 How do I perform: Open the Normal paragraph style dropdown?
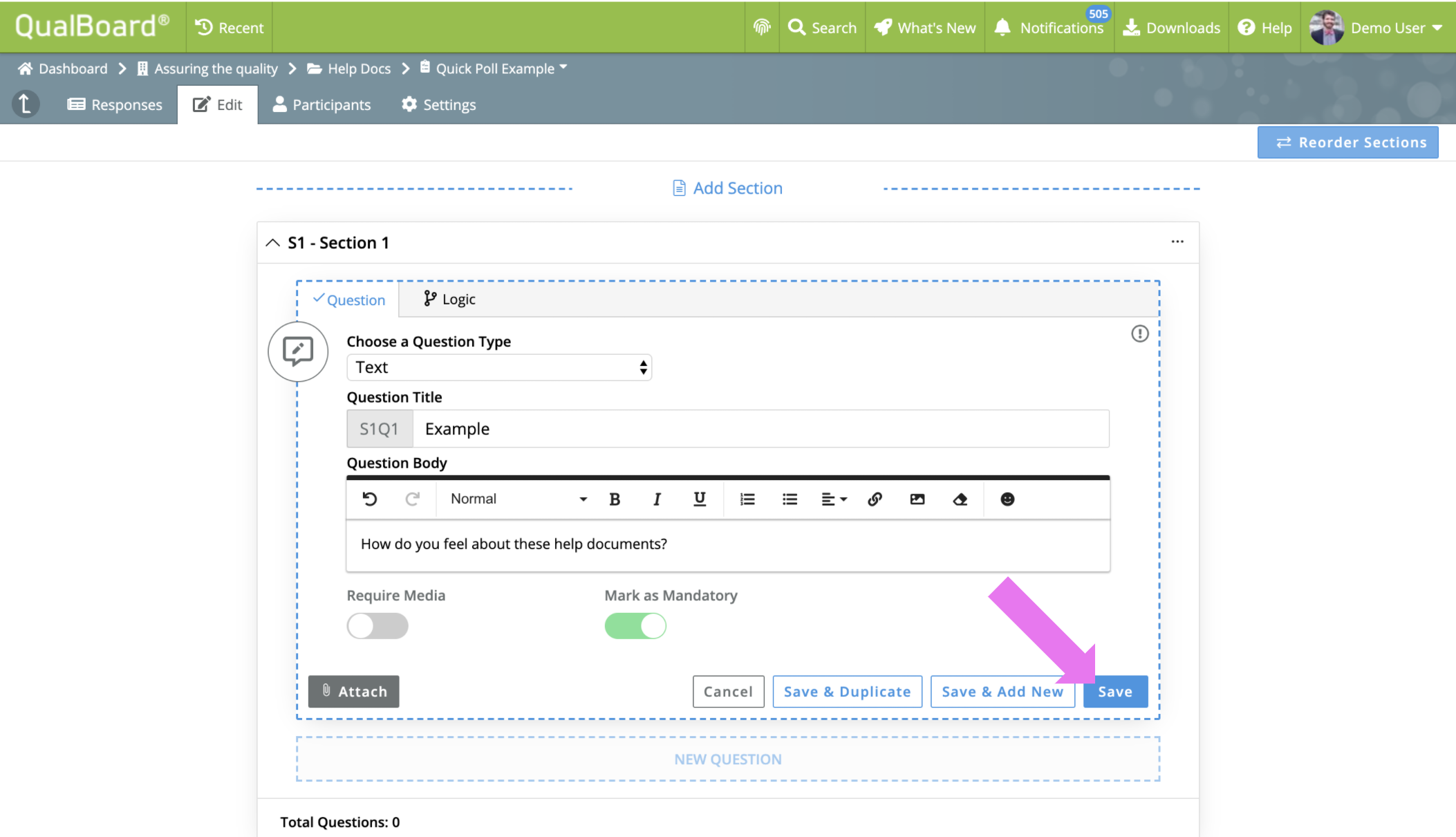click(518, 499)
